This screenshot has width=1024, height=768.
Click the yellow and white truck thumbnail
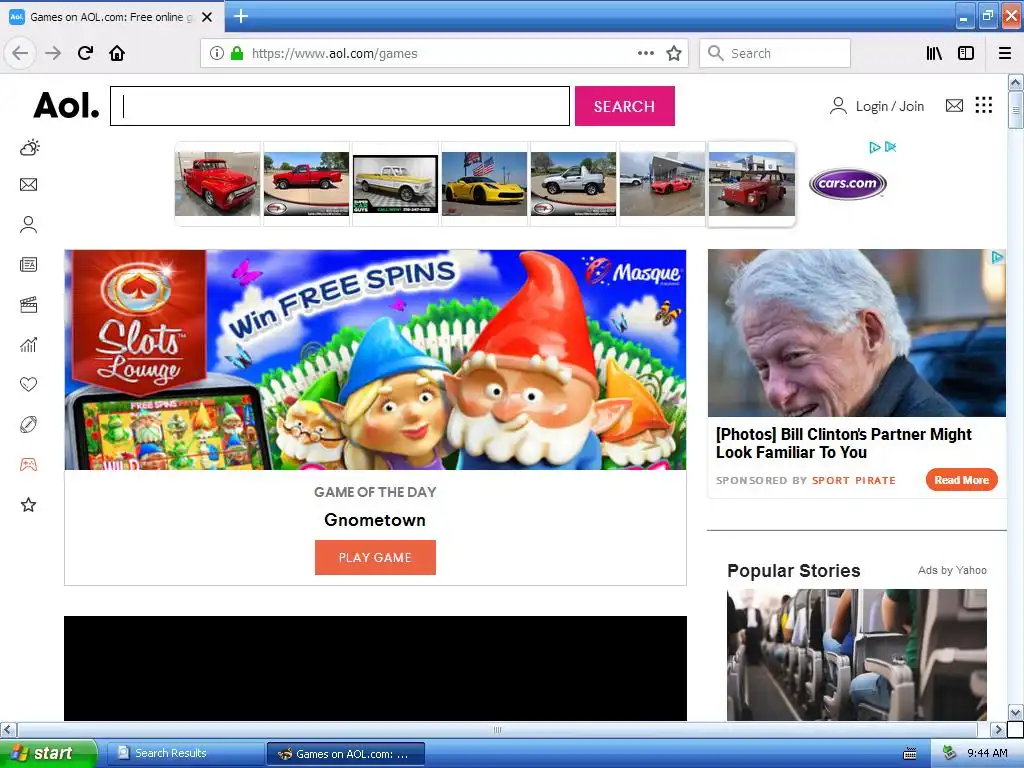[x=395, y=184]
